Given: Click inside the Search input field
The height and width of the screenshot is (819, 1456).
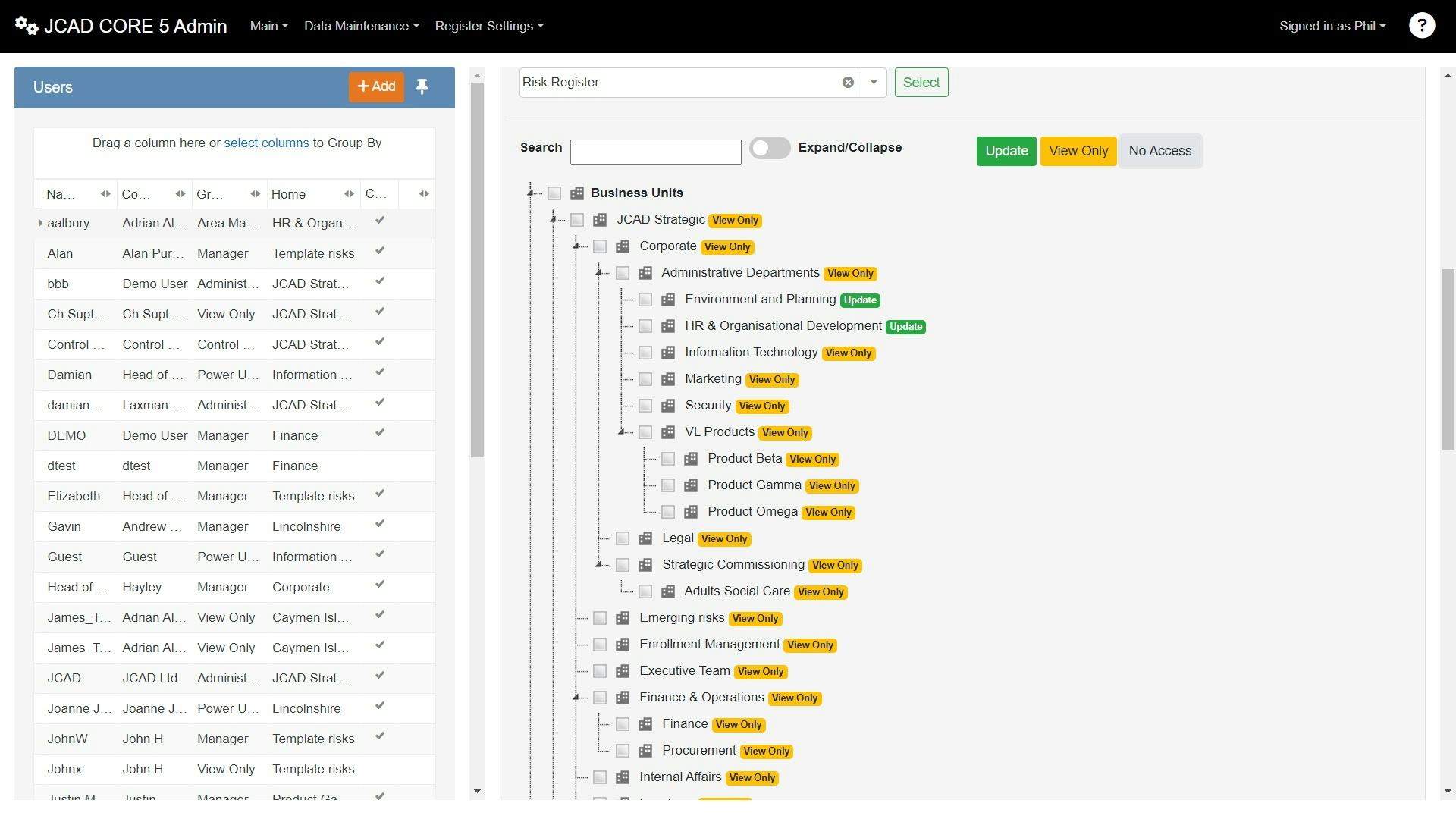Looking at the screenshot, I should pos(655,152).
